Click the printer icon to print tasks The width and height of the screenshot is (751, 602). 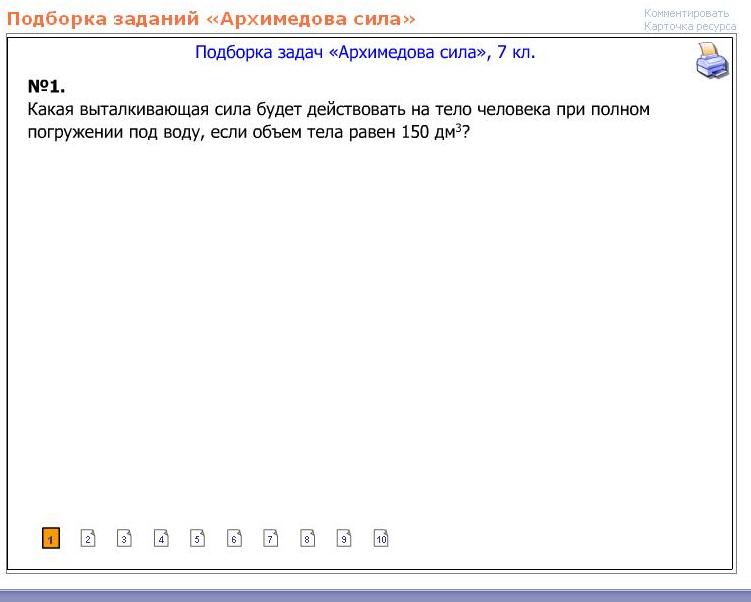[712, 60]
